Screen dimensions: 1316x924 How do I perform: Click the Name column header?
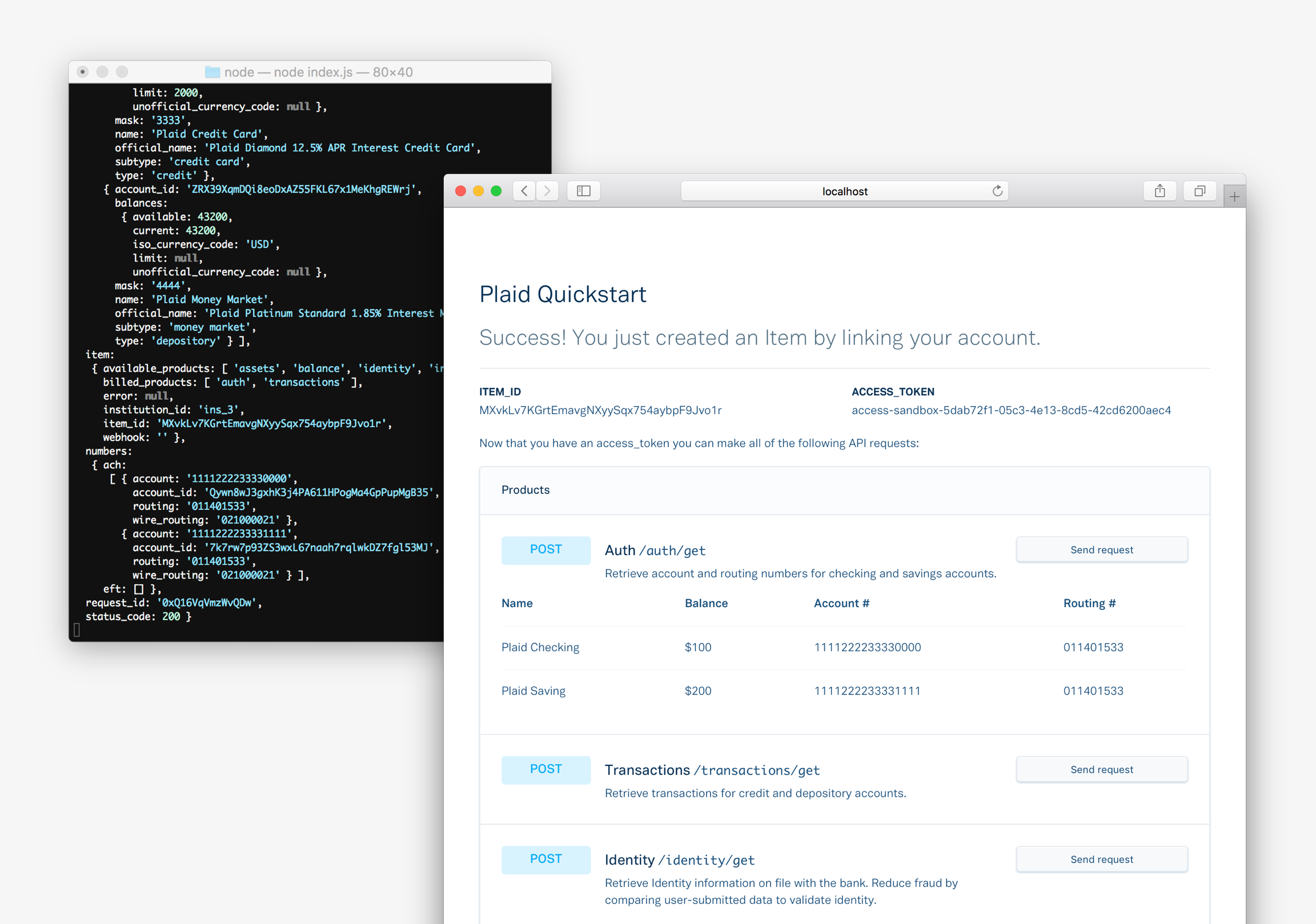pyautogui.click(x=517, y=603)
